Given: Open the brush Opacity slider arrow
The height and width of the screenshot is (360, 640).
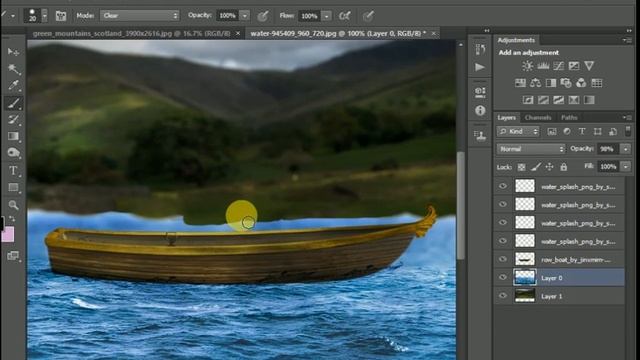Looking at the screenshot, I should (x=244, y=16).
